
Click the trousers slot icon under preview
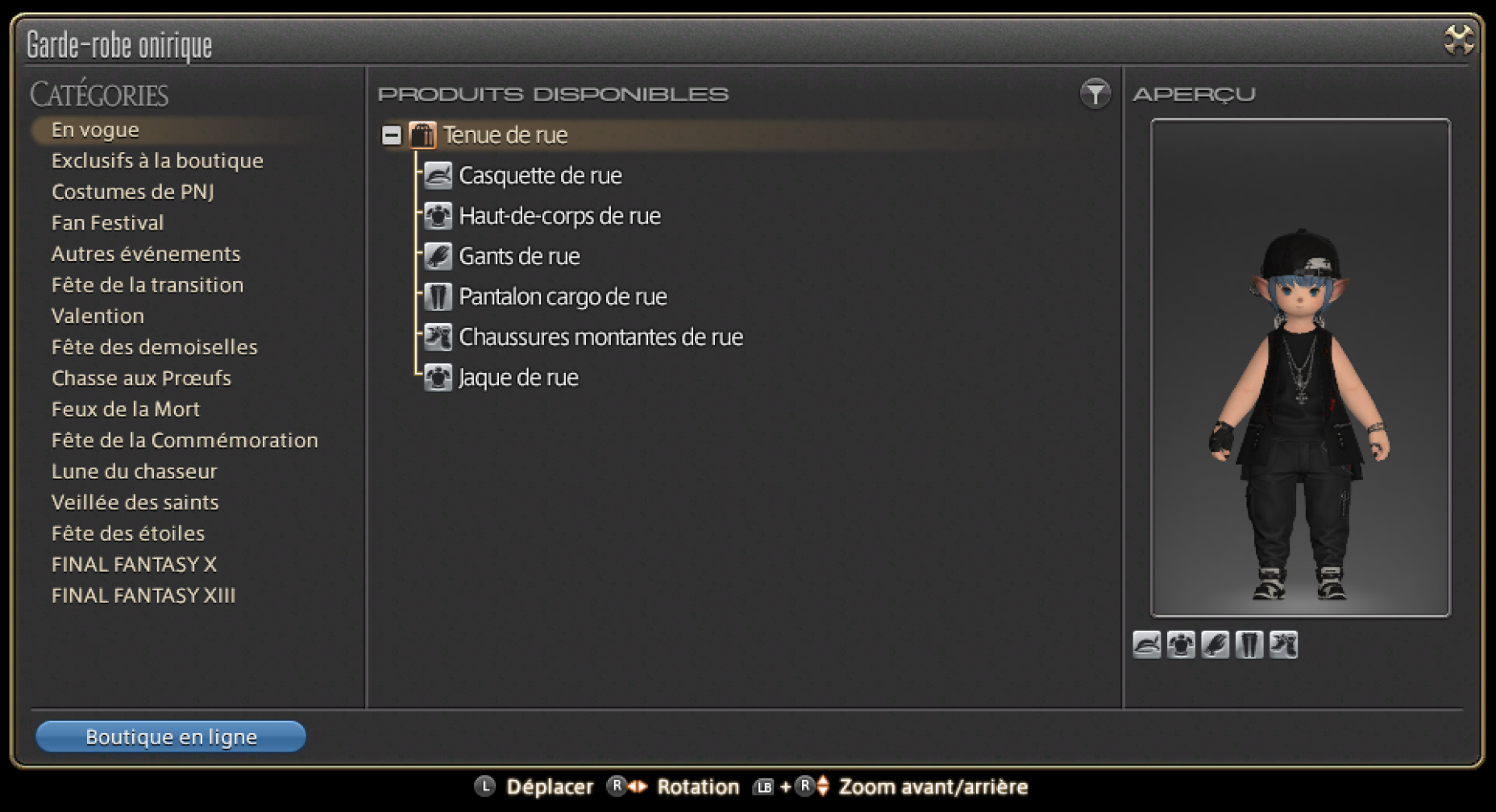(1249, 644)
